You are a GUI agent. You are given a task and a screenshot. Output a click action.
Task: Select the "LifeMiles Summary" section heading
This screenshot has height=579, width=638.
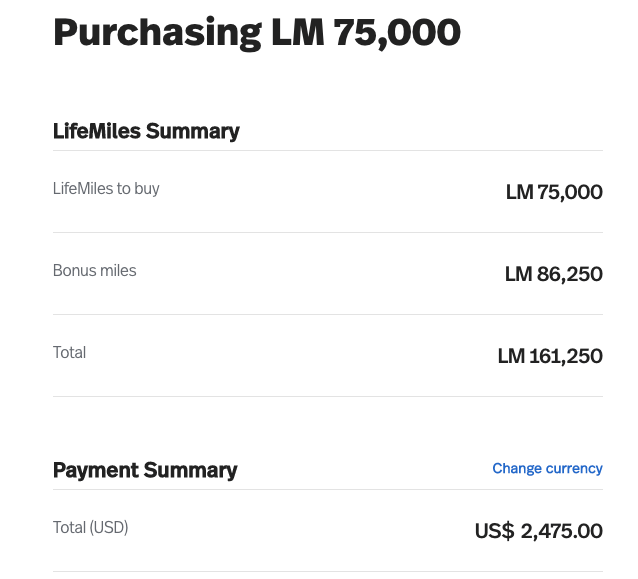coord(146,131)
